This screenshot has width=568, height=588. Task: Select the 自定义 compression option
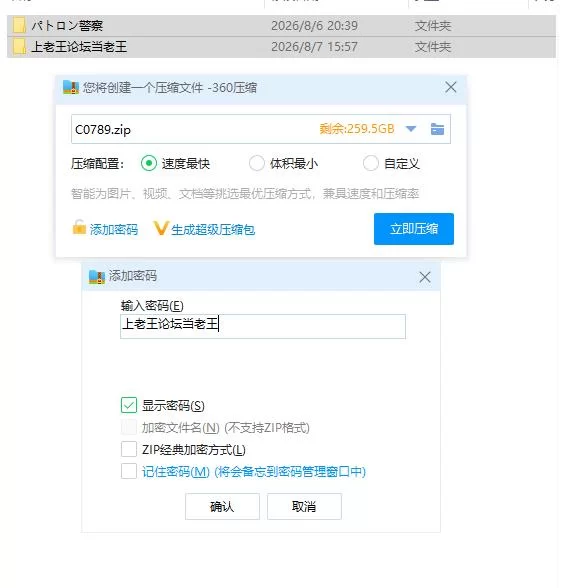click(x=370, y=163)
